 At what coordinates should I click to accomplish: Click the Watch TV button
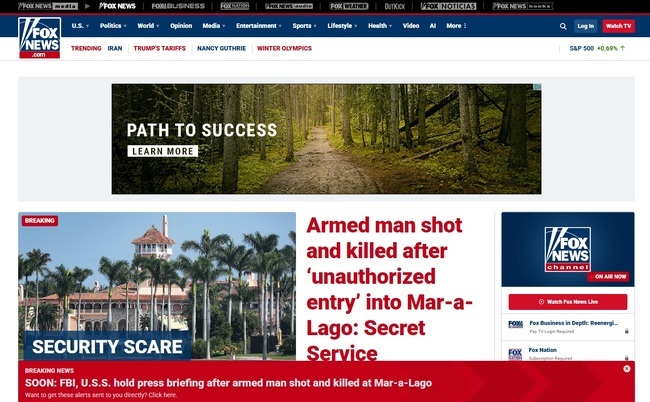pyautogui.click(x=618, y=26)
